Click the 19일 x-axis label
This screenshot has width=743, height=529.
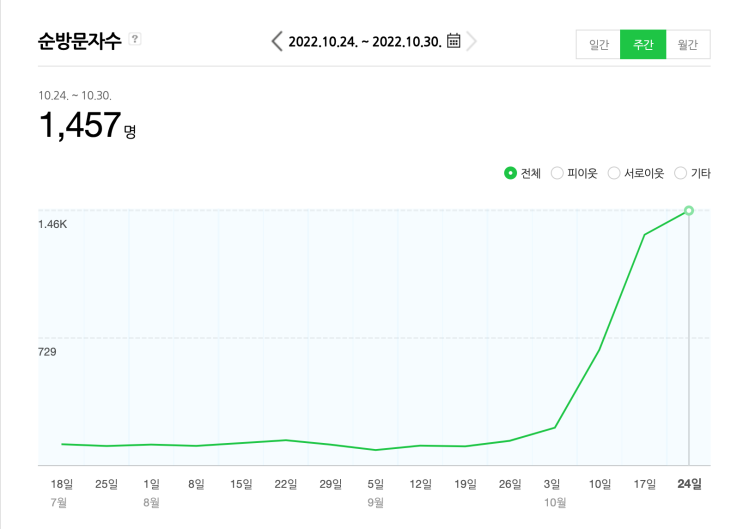tap(465, 484)
